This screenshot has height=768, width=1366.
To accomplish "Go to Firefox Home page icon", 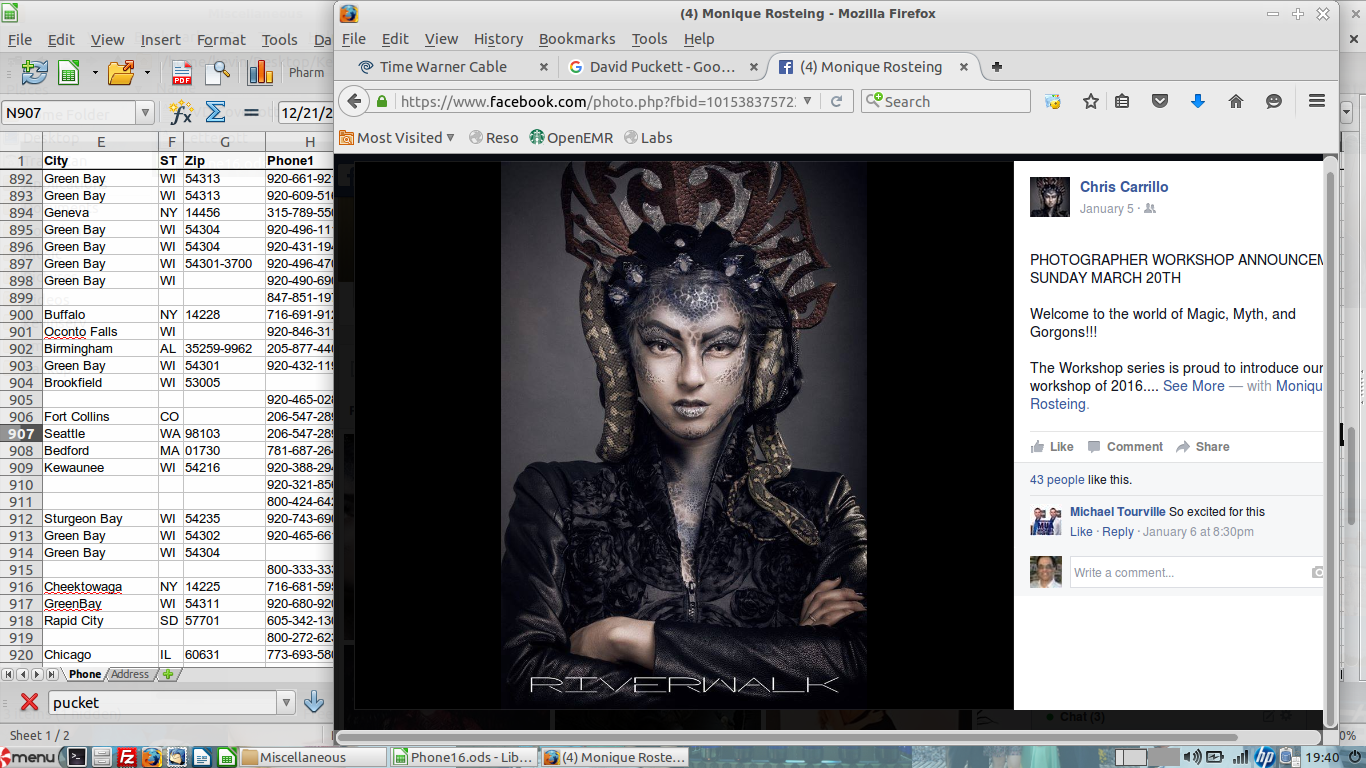I will [1236, 101].
